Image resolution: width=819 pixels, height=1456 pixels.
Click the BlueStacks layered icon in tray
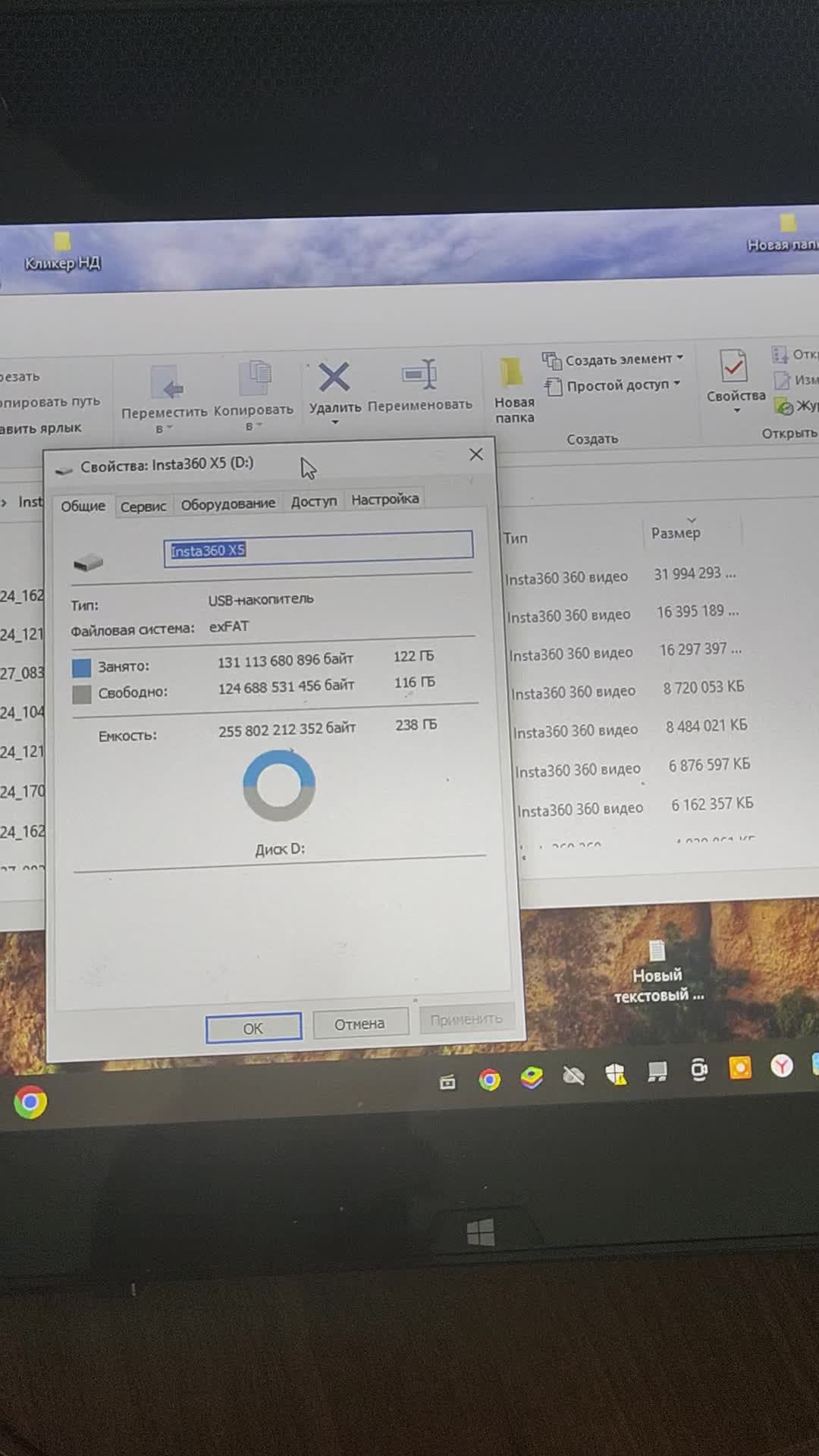(x=532, y=1078)
